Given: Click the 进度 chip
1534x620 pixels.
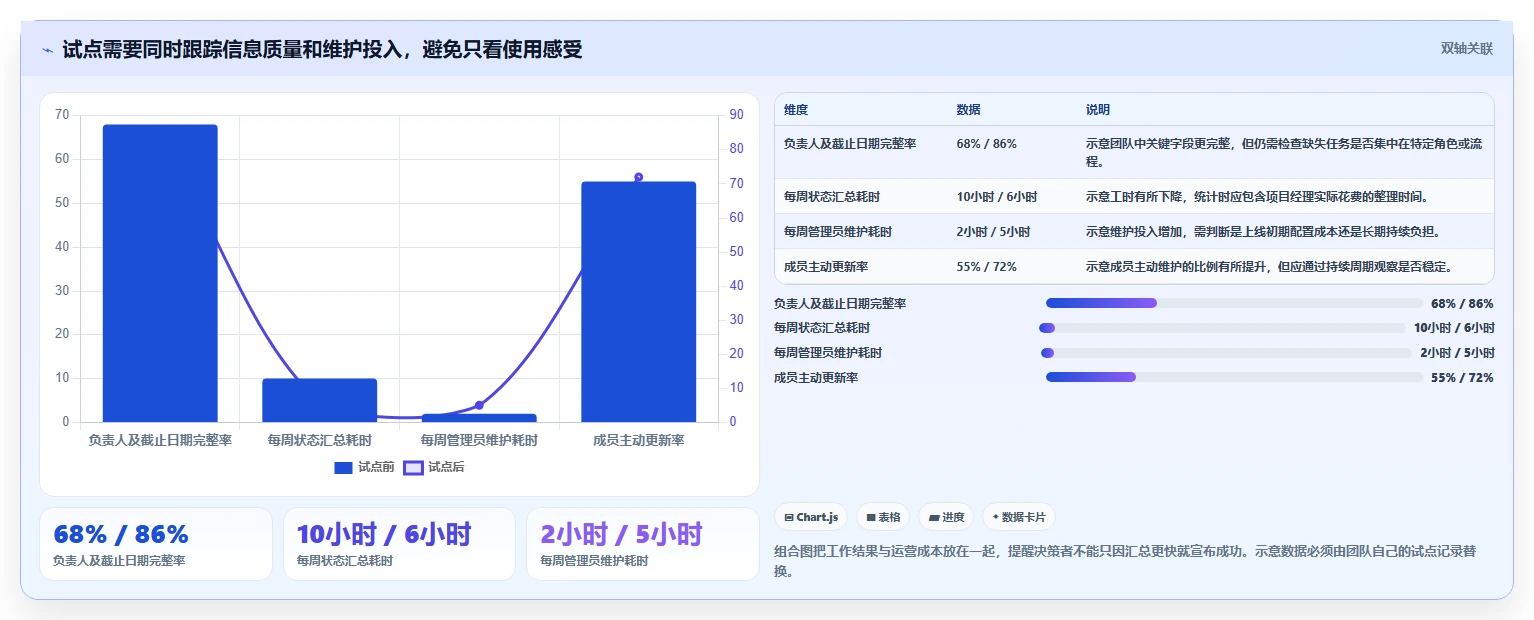Looking at the screenshot, I should coord(946,517).
